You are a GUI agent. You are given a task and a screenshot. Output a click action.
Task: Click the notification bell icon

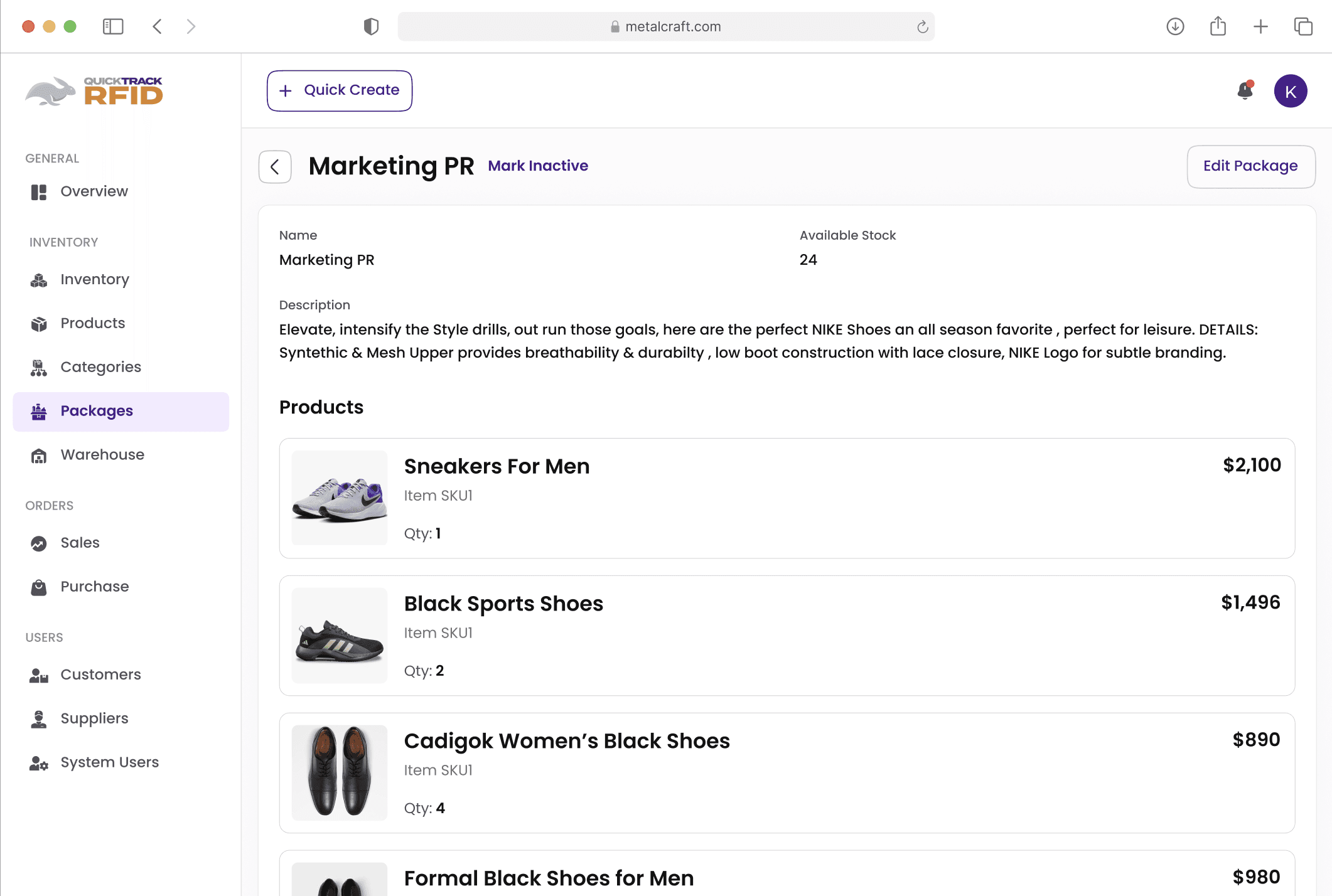coord(1245,91)
